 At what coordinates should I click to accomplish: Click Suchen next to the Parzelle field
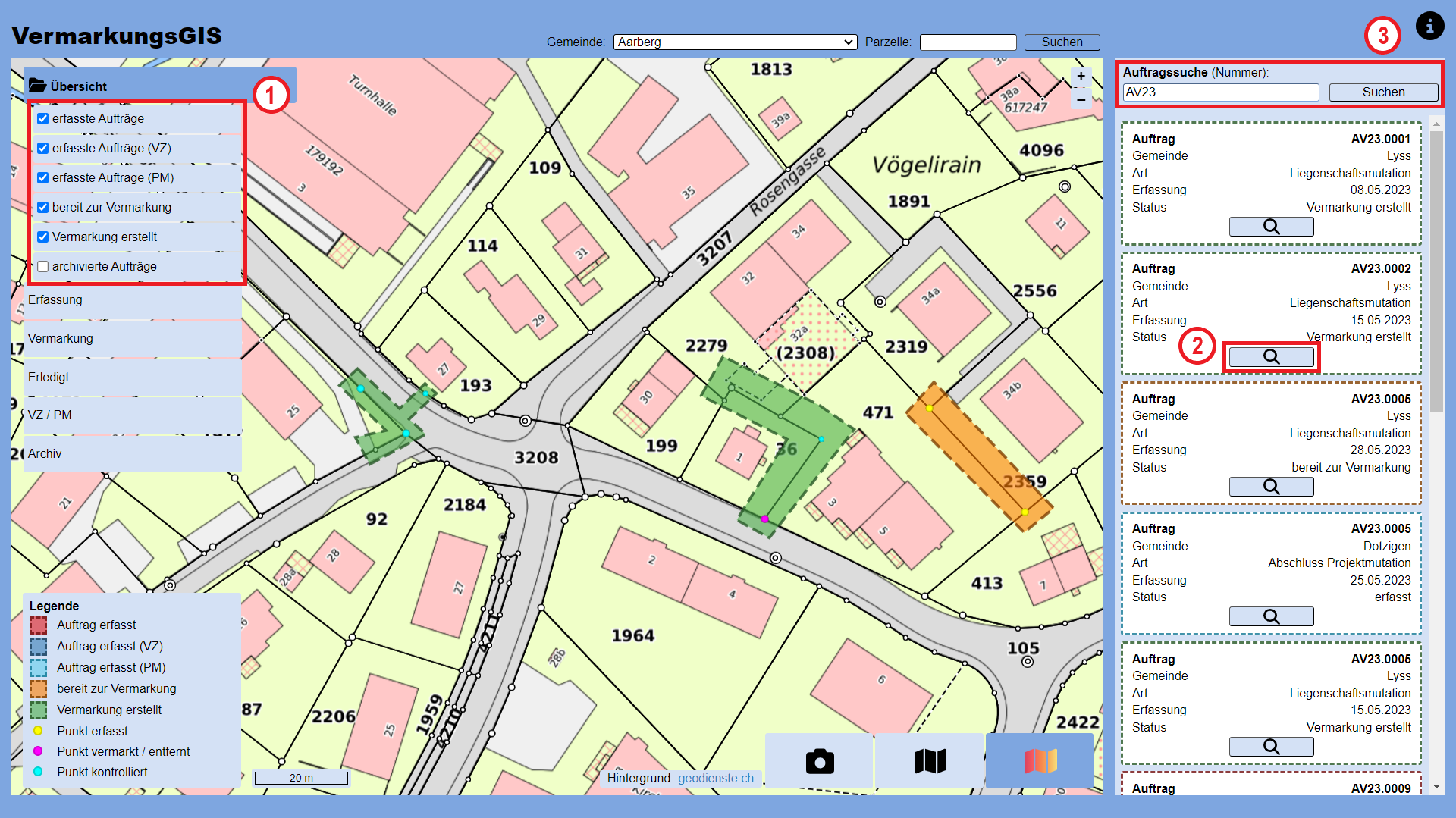point(1061,42)
